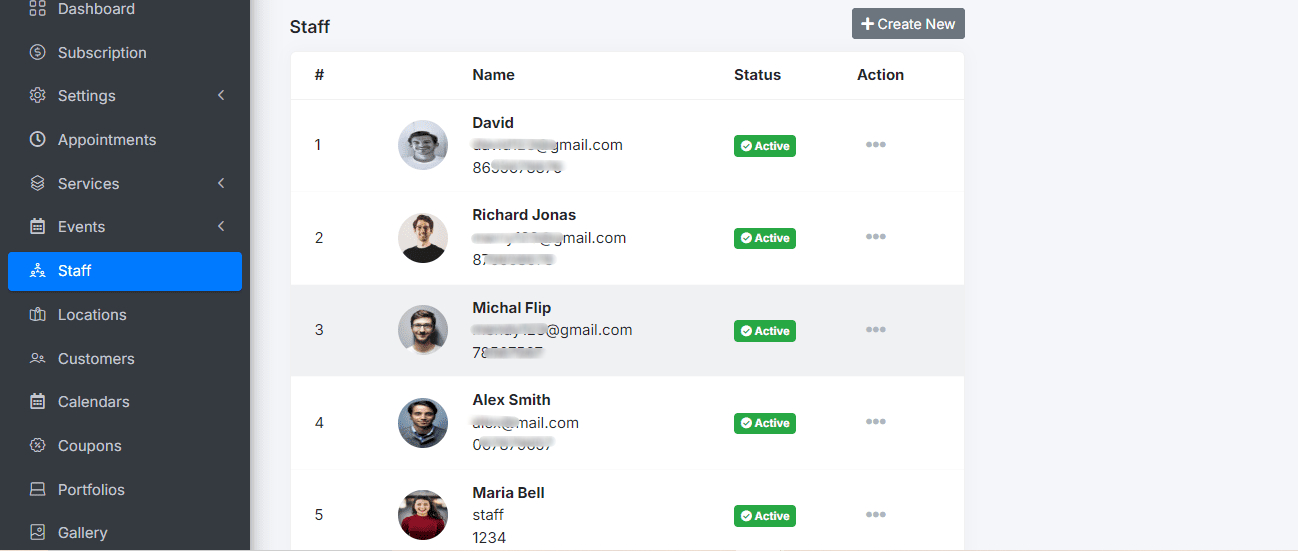Open action menu for Alex Smith
This screenshot has width=1298, height=551.
(x=875, y=422)
